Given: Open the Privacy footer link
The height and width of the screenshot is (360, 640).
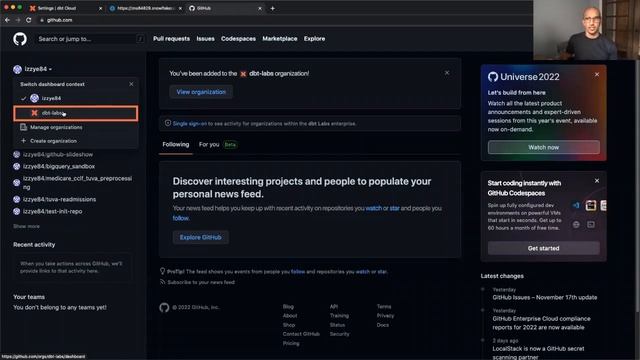Looking at the screenshot, I should 385,316.
